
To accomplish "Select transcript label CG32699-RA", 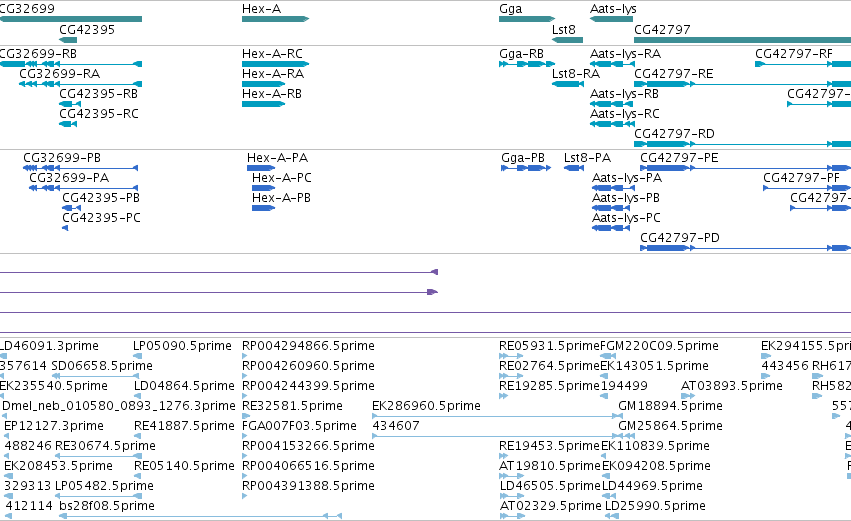I will pyautogui.click(x=60, y=74).
